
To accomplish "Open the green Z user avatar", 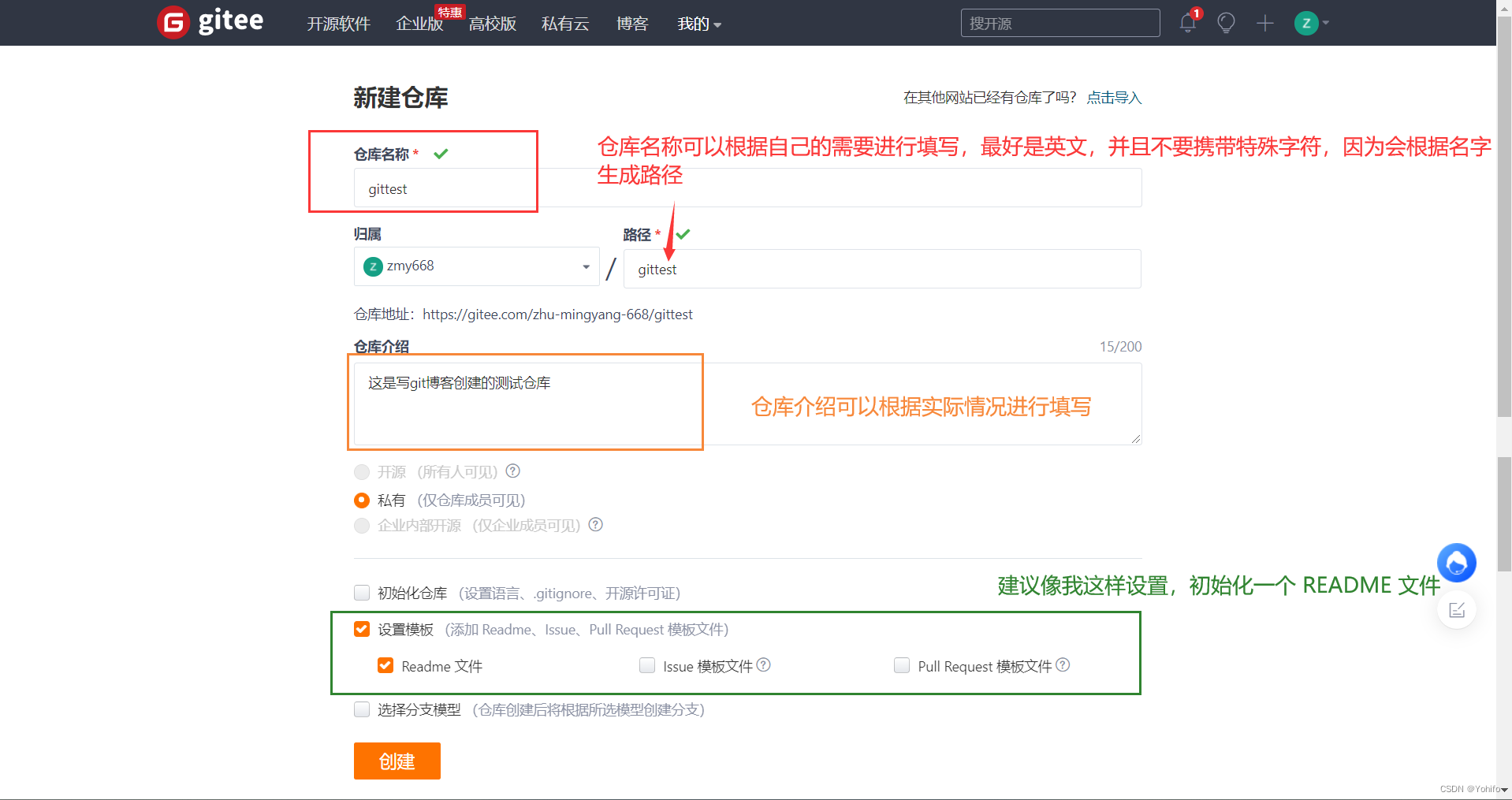I will 1306,23.
